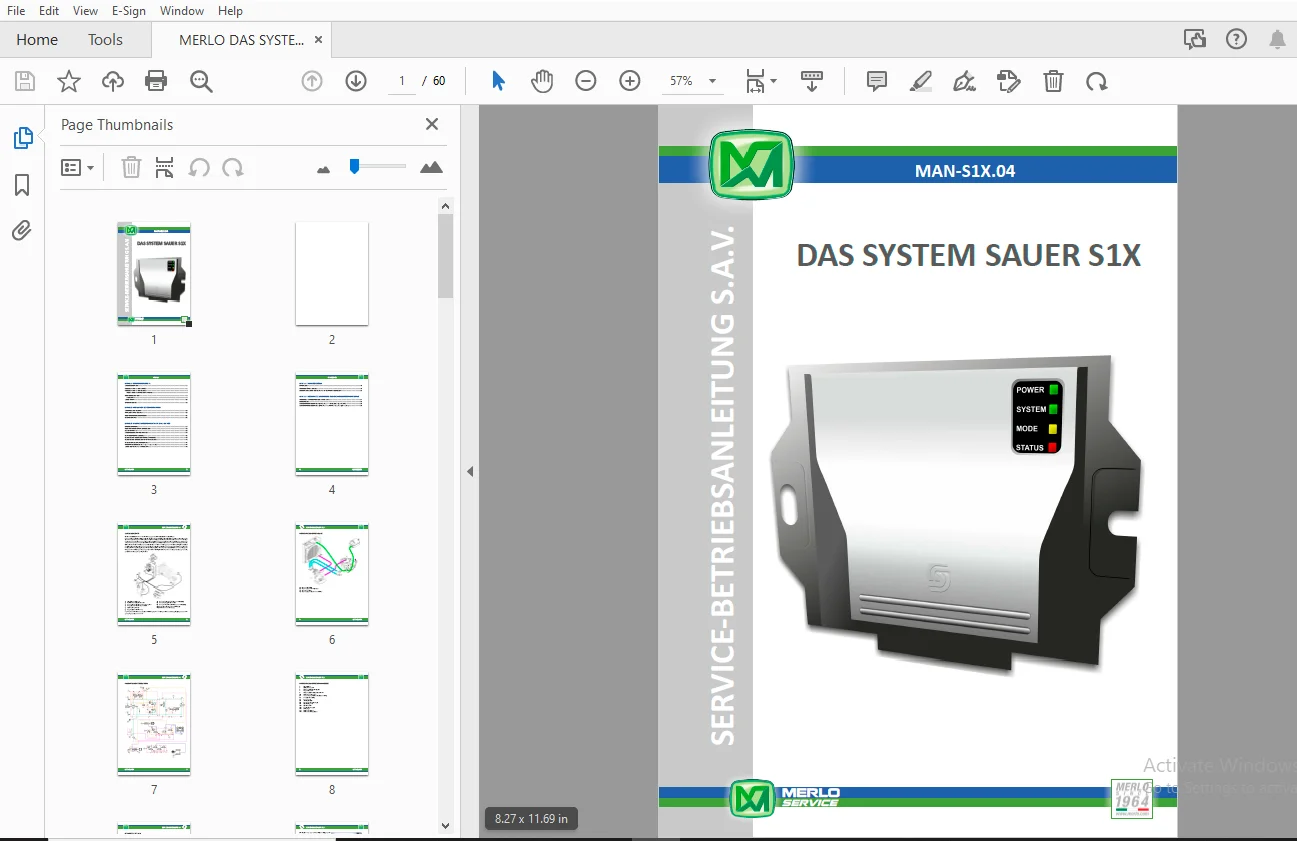Click the thumbnail size slider handle
Image resolution: width=1297 pixels, height=841 pixels.
click(x=354, y=166)
